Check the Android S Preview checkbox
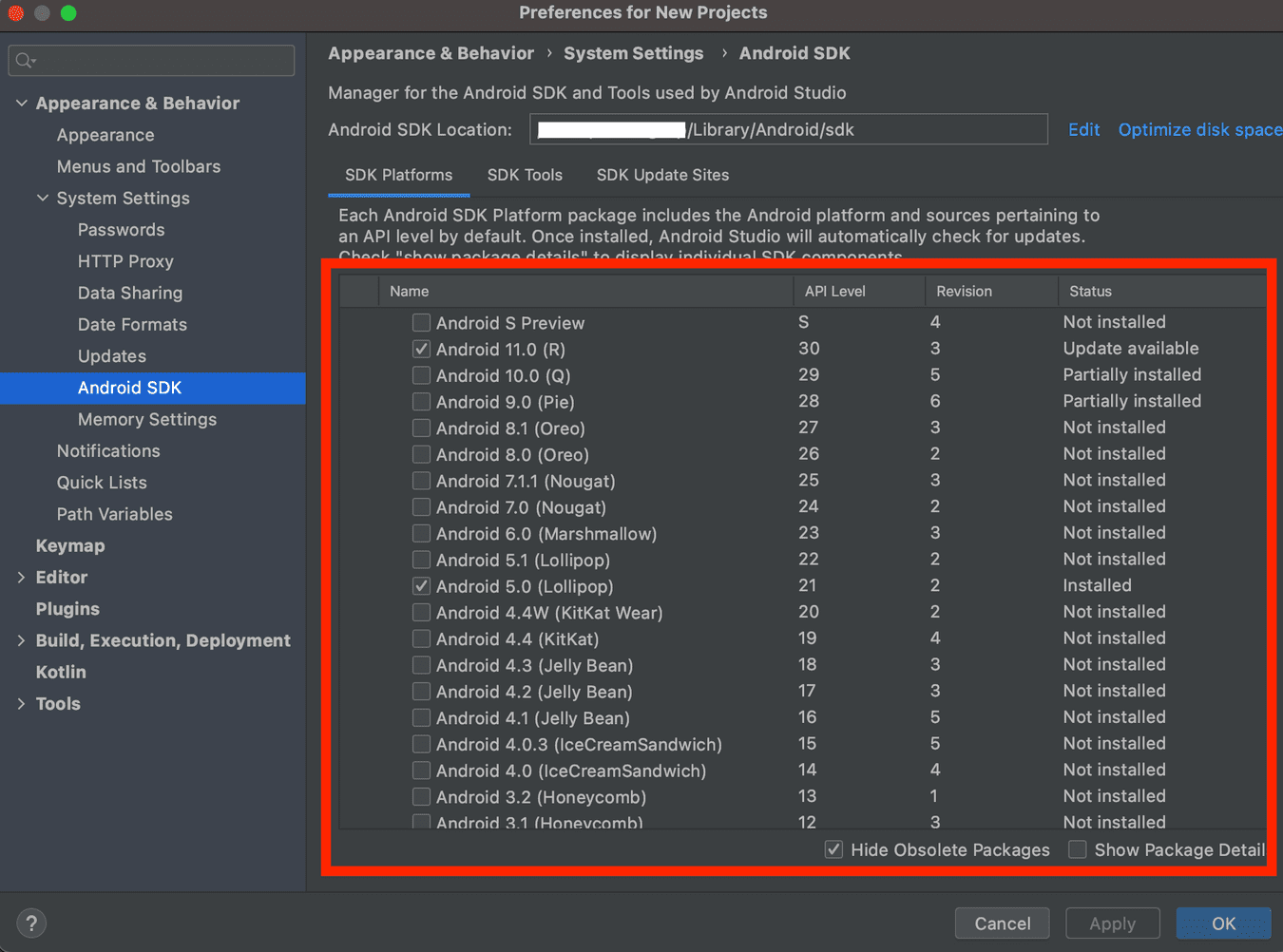This screenshot has height=952, width=1283. [421, 323]
